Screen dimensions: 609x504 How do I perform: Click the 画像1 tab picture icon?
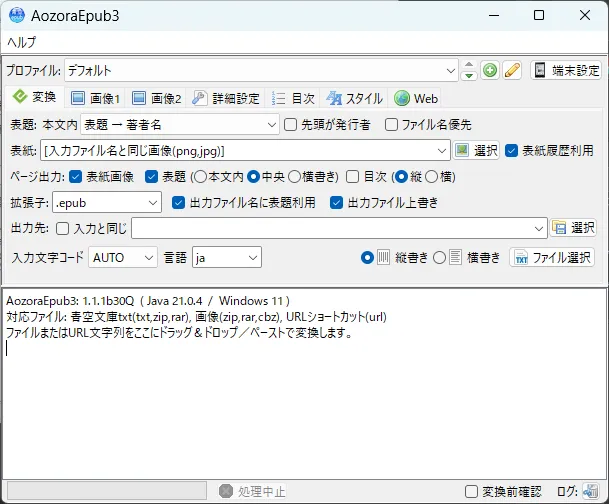78,99
